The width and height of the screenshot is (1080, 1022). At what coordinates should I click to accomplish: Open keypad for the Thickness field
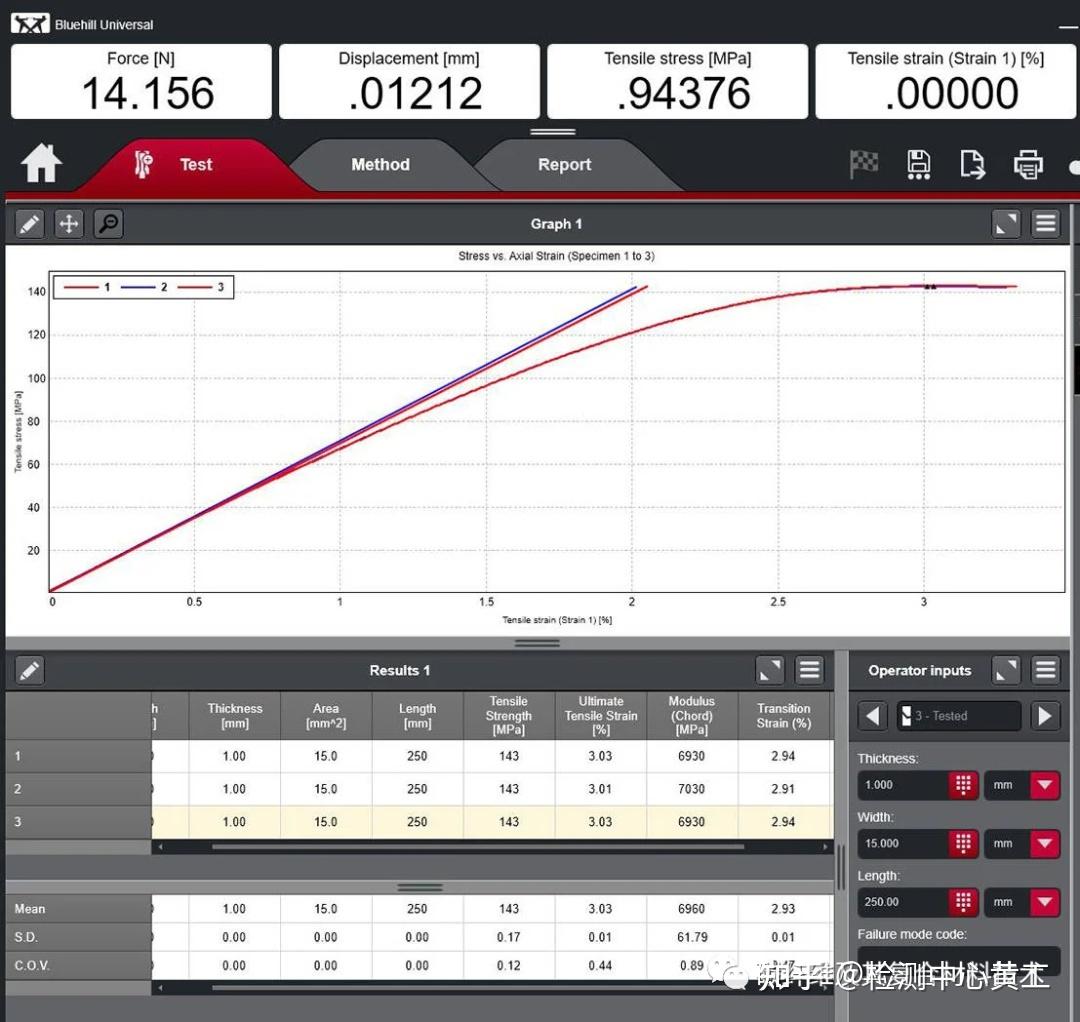click(x=963, y=785)
